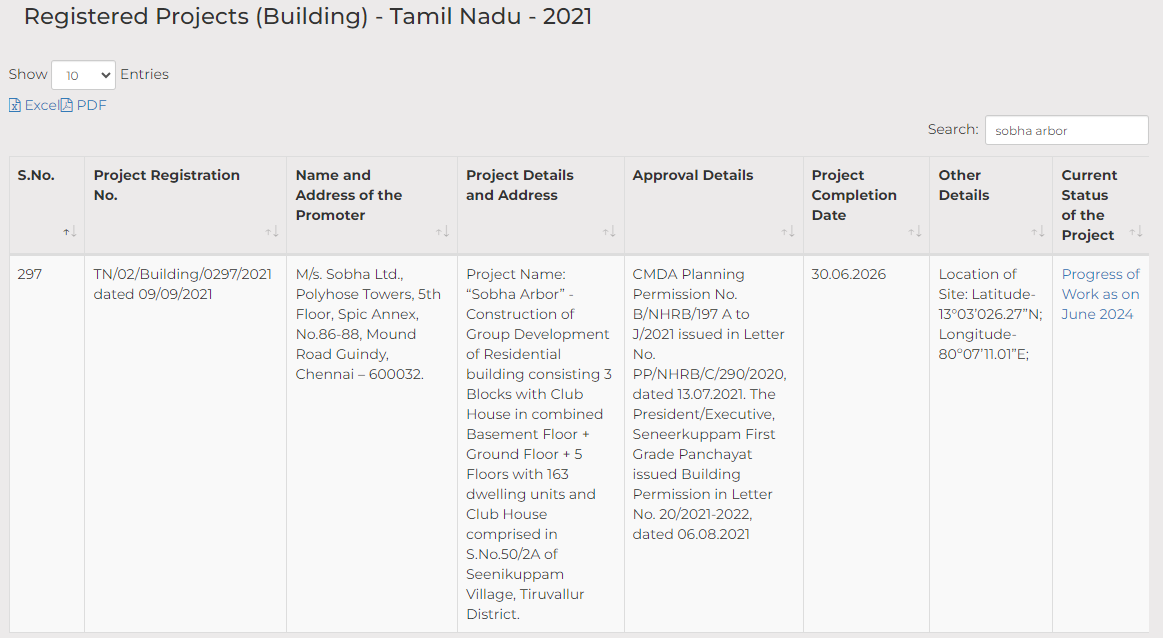The image size is (1163, 638).
Task: Open Progress of Work as on June 2024
Action: click(x=1100, y=294)
